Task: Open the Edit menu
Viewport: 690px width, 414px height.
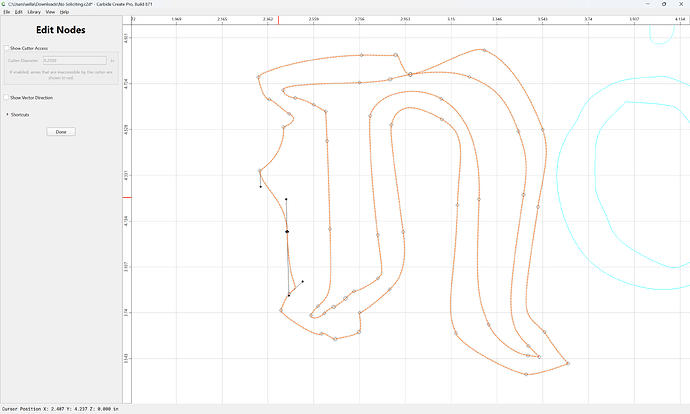Action: pos(18,12)
